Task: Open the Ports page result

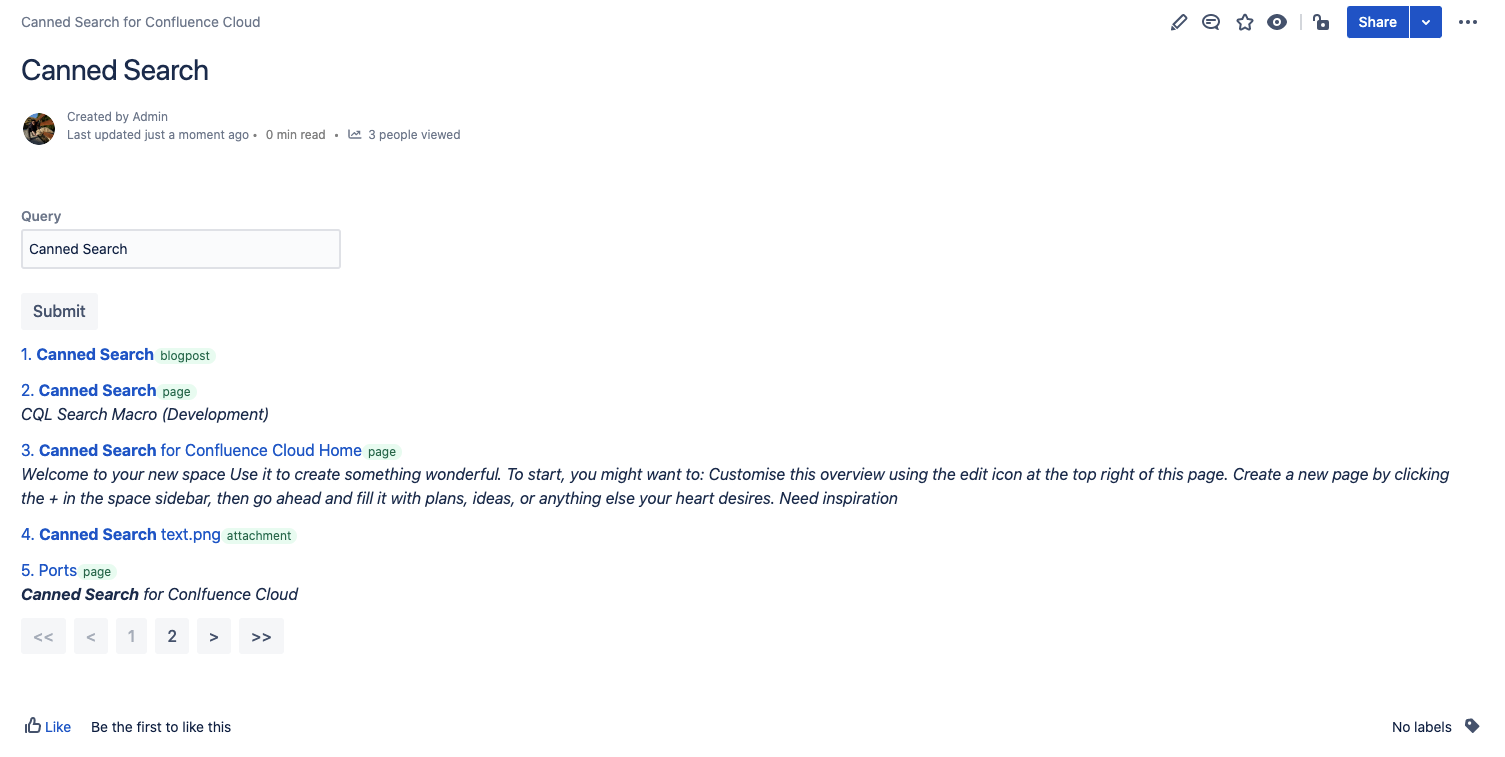Action: (x=57, y=571)
